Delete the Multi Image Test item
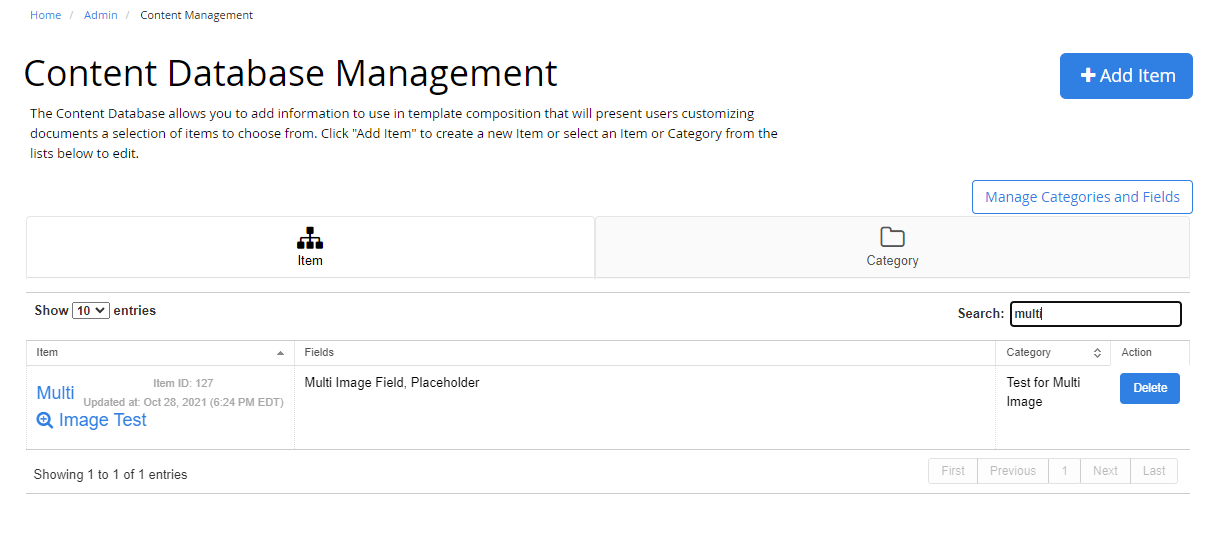 [x=1150, y=388]
